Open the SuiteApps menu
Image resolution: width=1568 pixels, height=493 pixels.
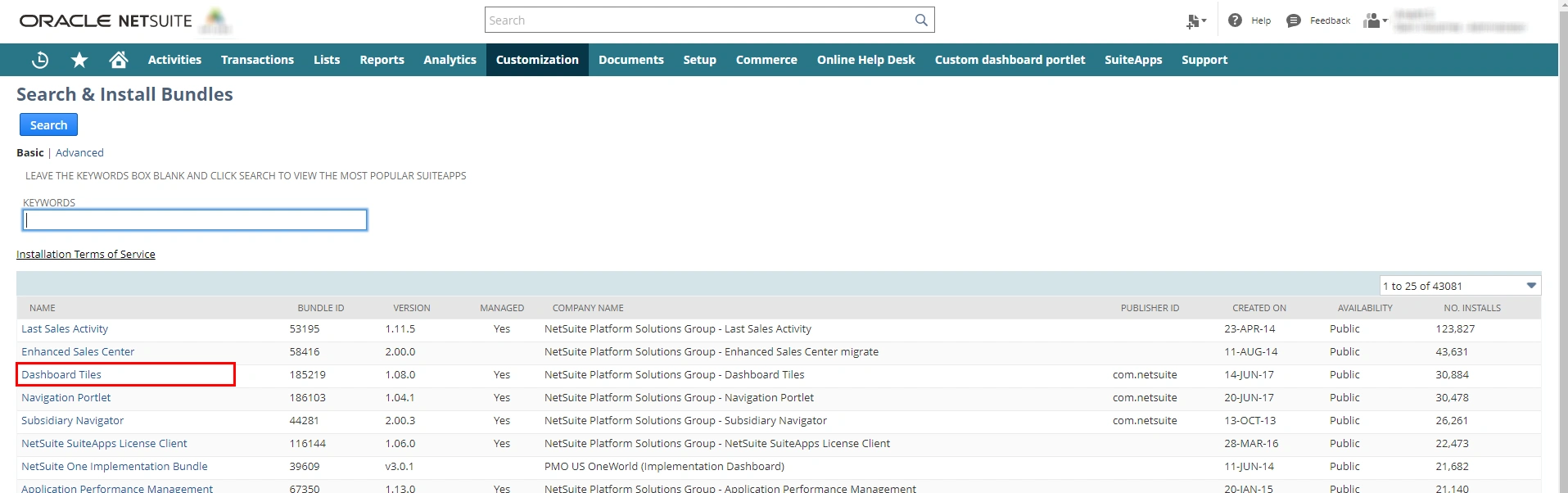coord(1133,60)
